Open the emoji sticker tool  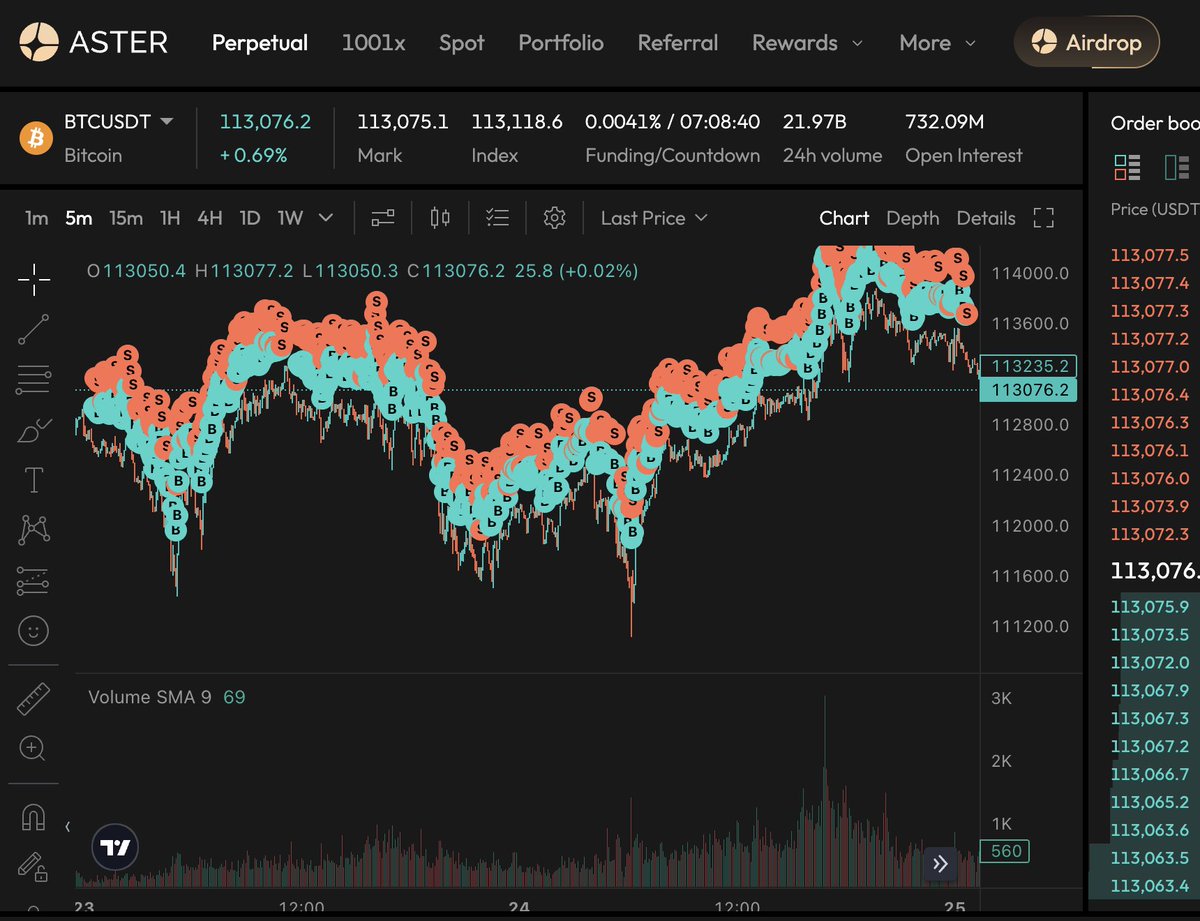(x=34, y=631)
